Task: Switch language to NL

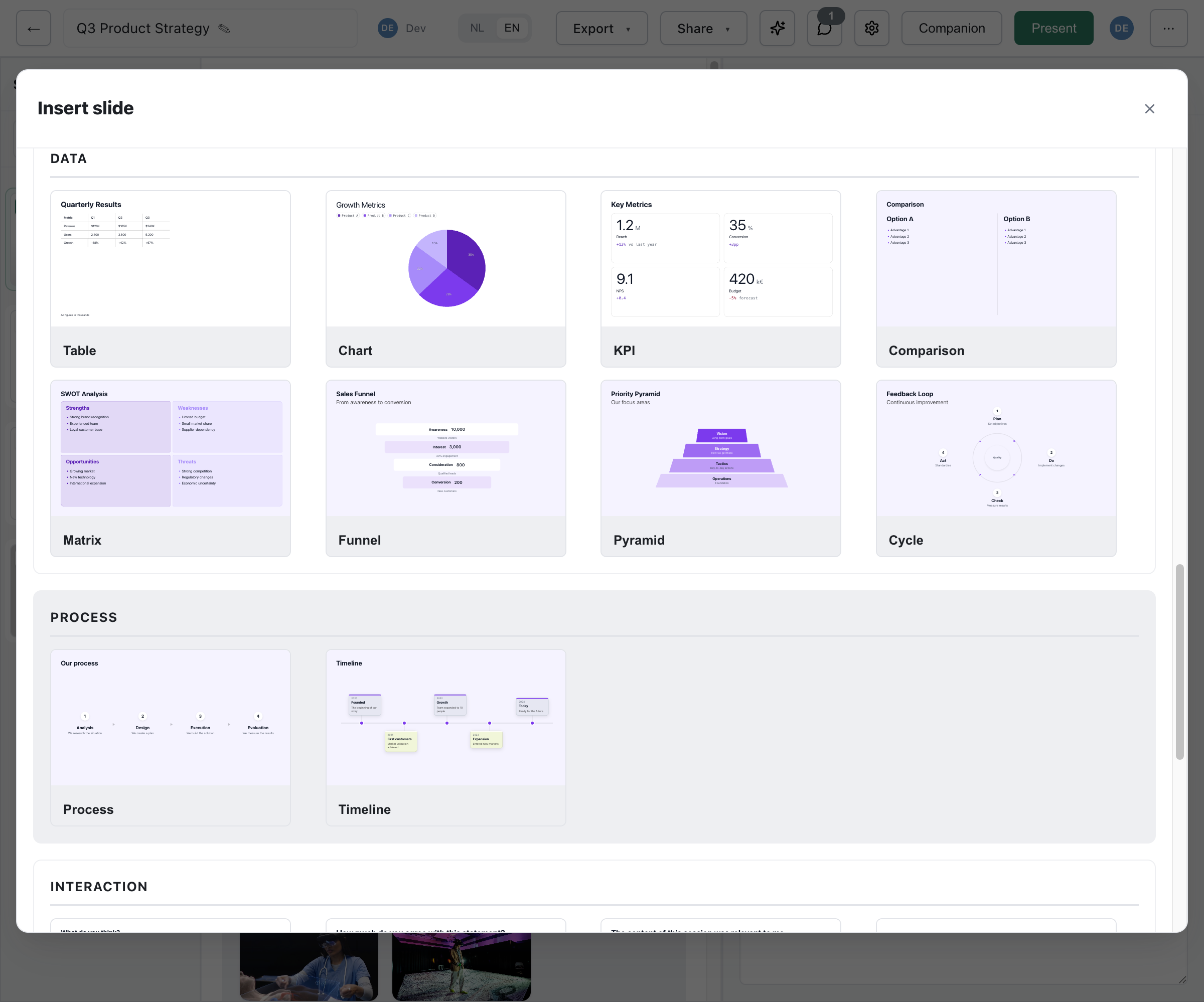Action: pyautogui.click(x=477, y=28)
